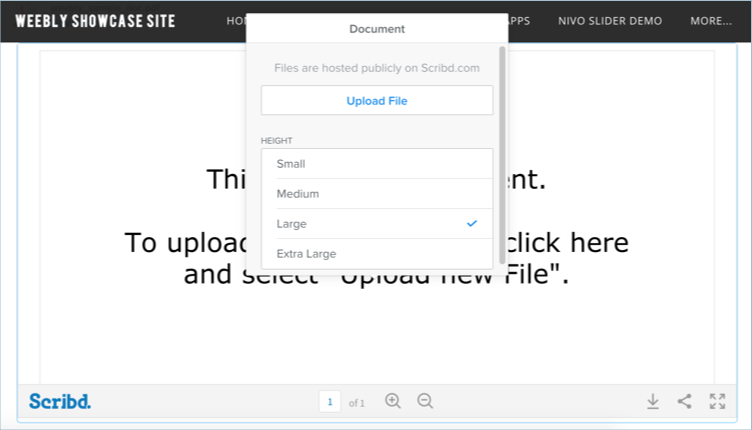
Task: Zoom in on the Scribd document
Action: (x=393, y=401)
